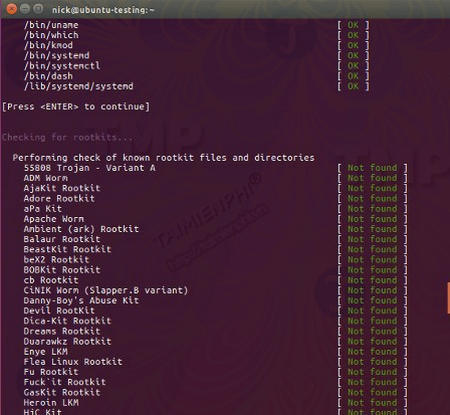Click the 'BeastKit Rootkit' entry
Image resolution: width=450 pixels, height=415 pixels.
pyautogui.click(x=67, y=249)
